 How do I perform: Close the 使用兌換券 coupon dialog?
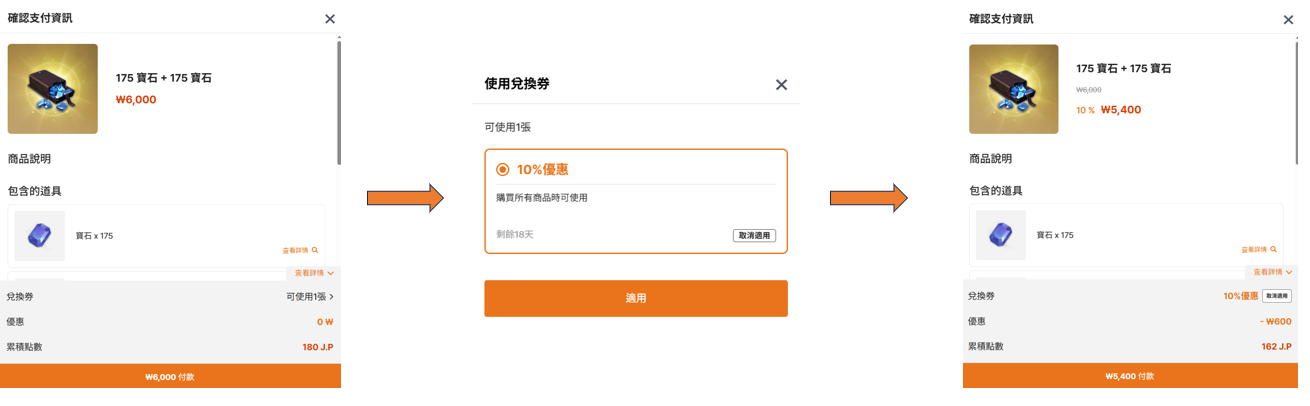pos(781,85)
